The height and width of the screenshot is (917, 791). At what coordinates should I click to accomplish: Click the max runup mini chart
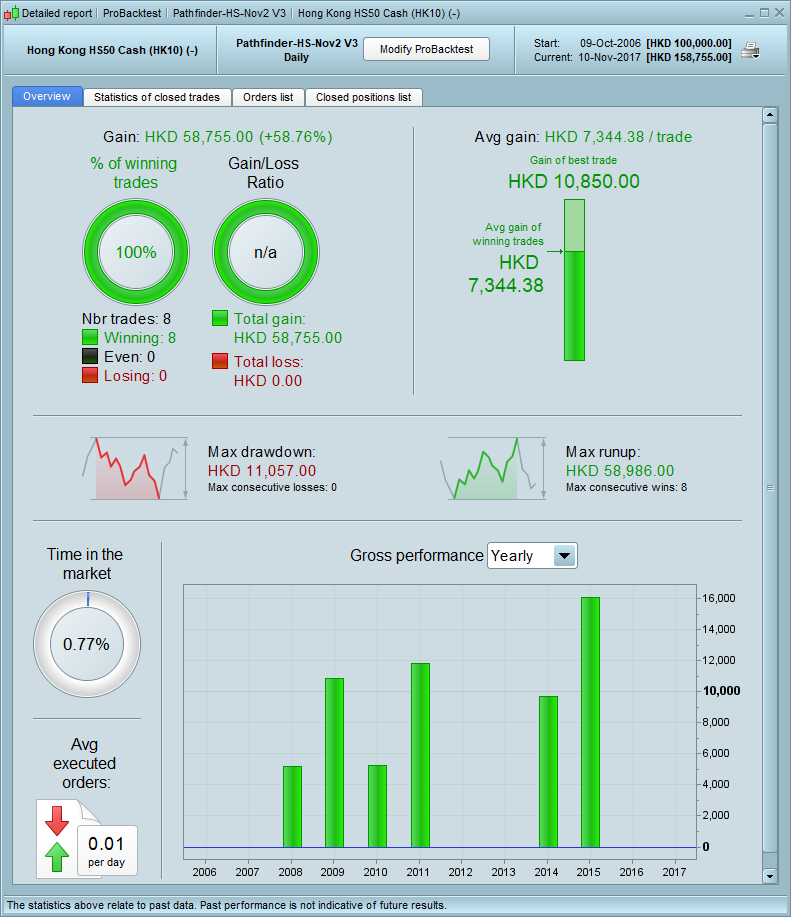[x=493, y=468]
